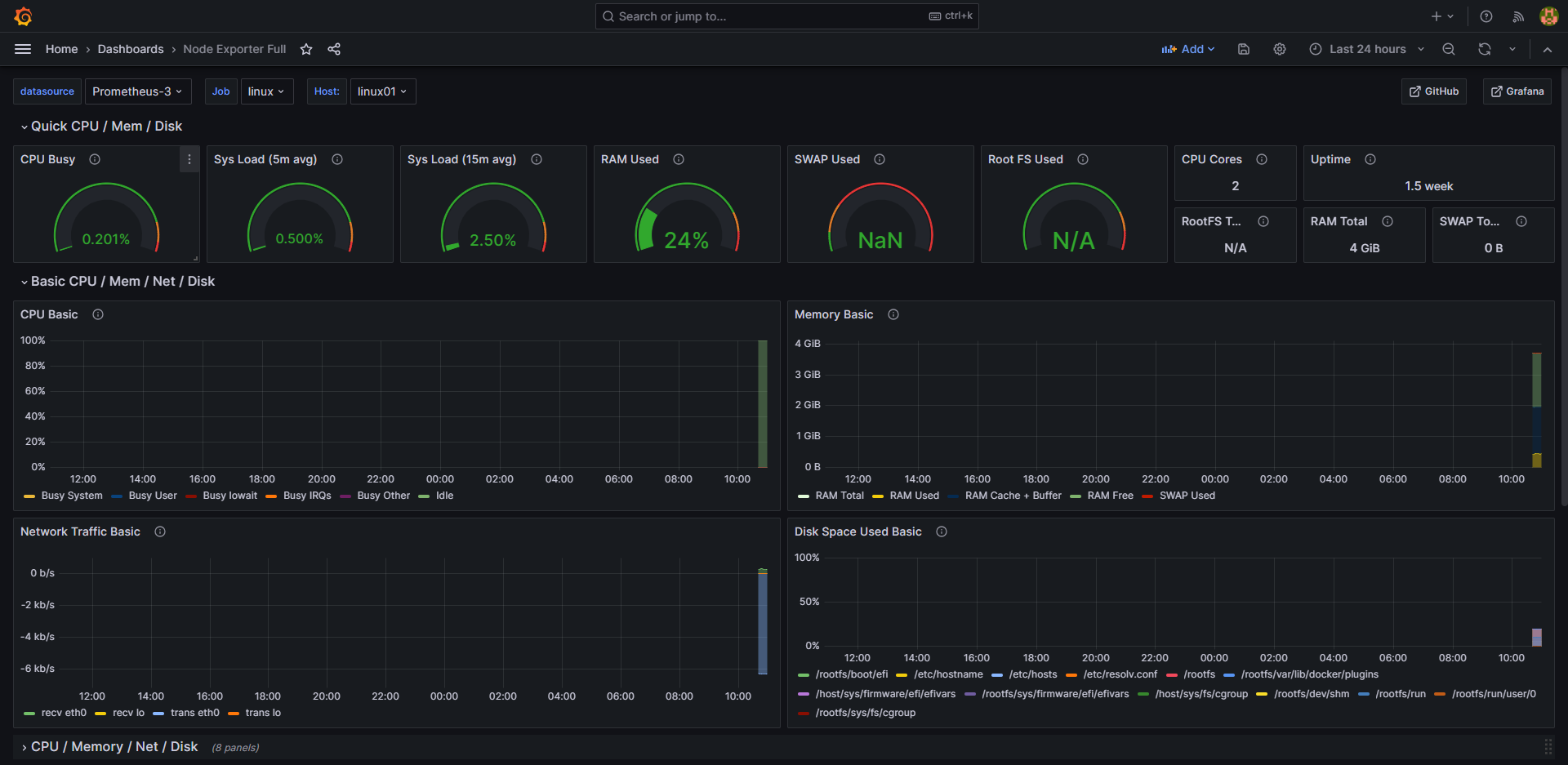Open the Grafana home logo
This screenshot has width=1568, height=765.
pos(23,16)
